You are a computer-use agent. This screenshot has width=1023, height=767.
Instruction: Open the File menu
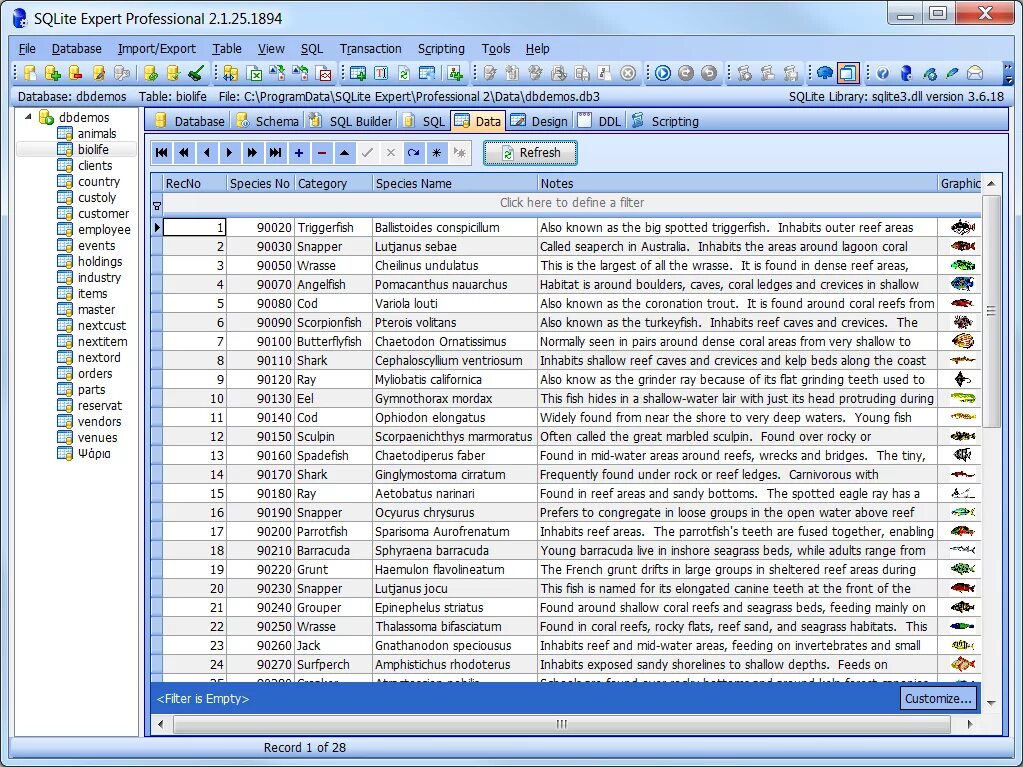[x=27, y=49]
